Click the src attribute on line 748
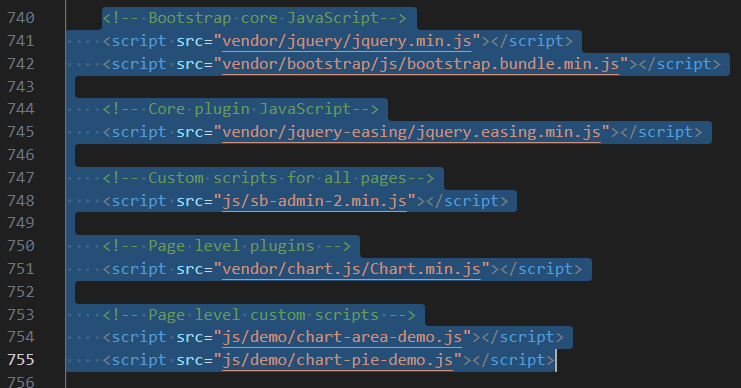This screenshot has width=741, height=388. pyautogui.click(x=190, y=201)
